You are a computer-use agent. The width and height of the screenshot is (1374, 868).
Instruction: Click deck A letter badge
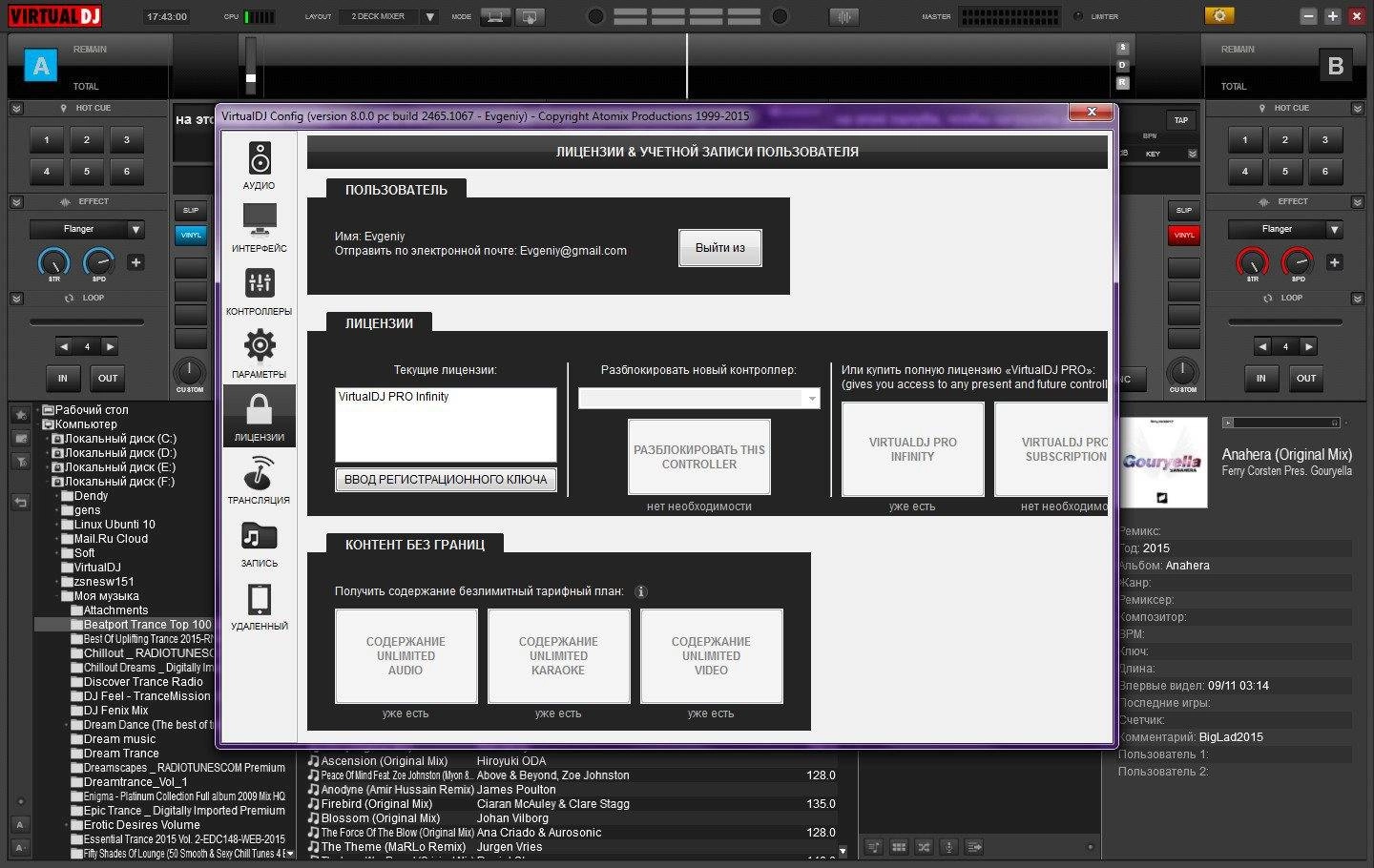click(x=41, y=65)
